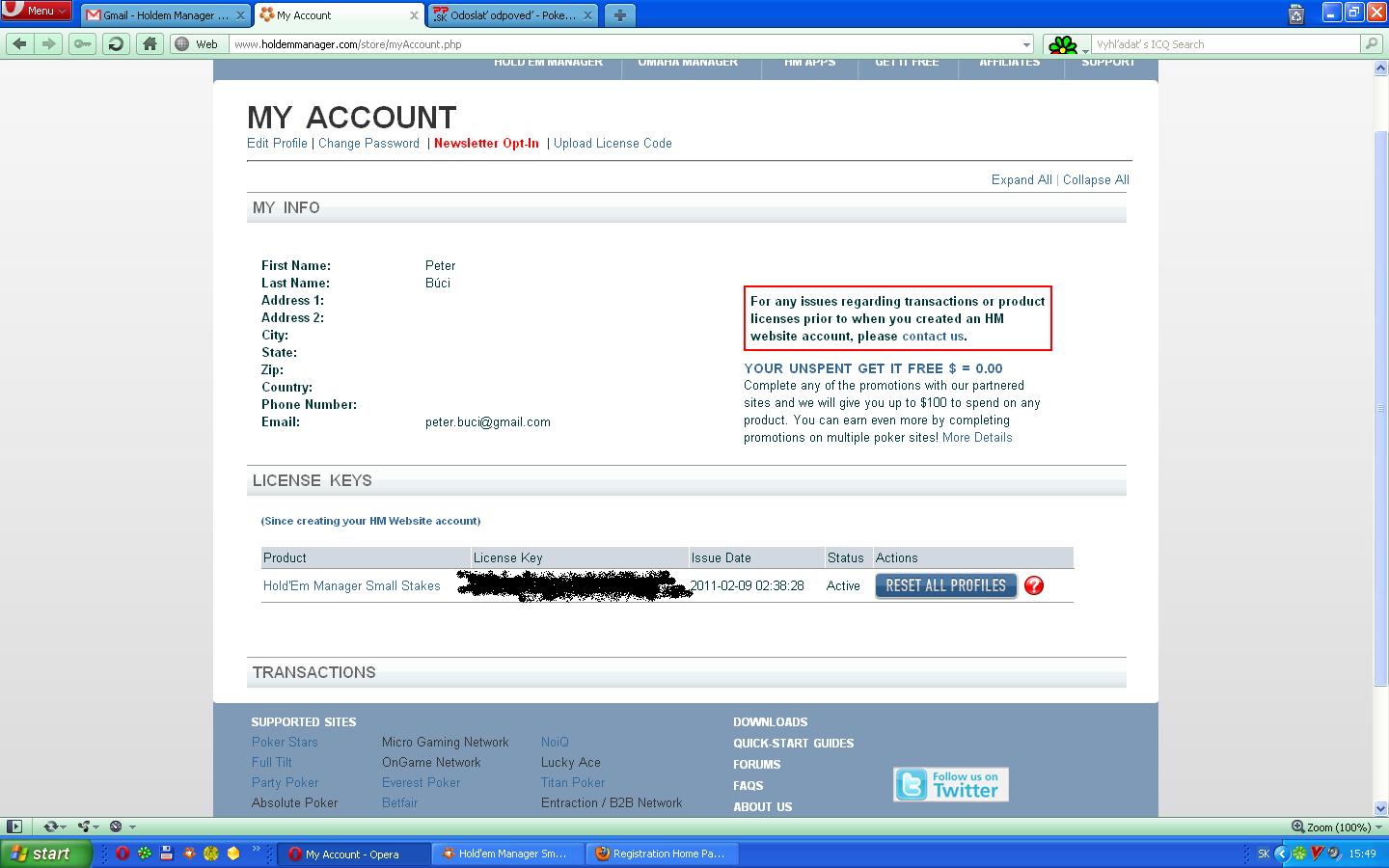Click into the ICQ Search field
The width and height of the screenshot is (1389, 868).
(1226, 44)
